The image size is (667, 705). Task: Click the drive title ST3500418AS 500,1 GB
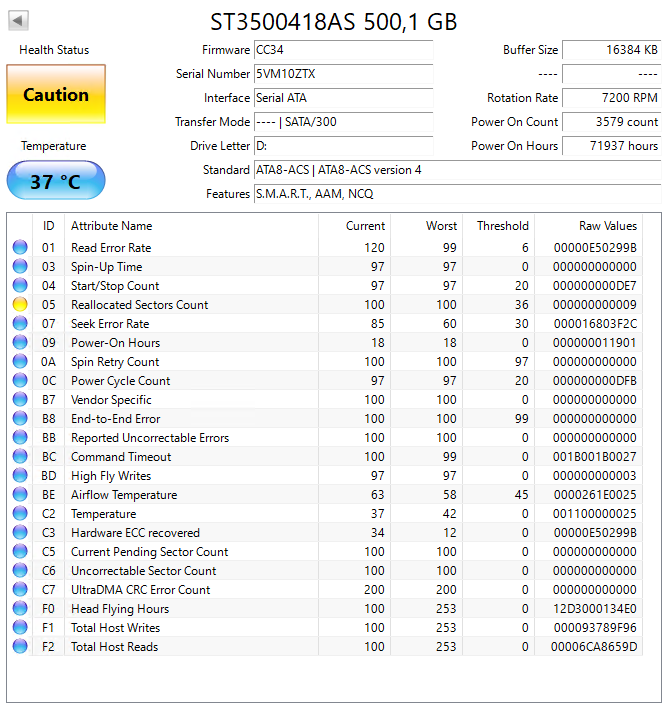(334, 22)
